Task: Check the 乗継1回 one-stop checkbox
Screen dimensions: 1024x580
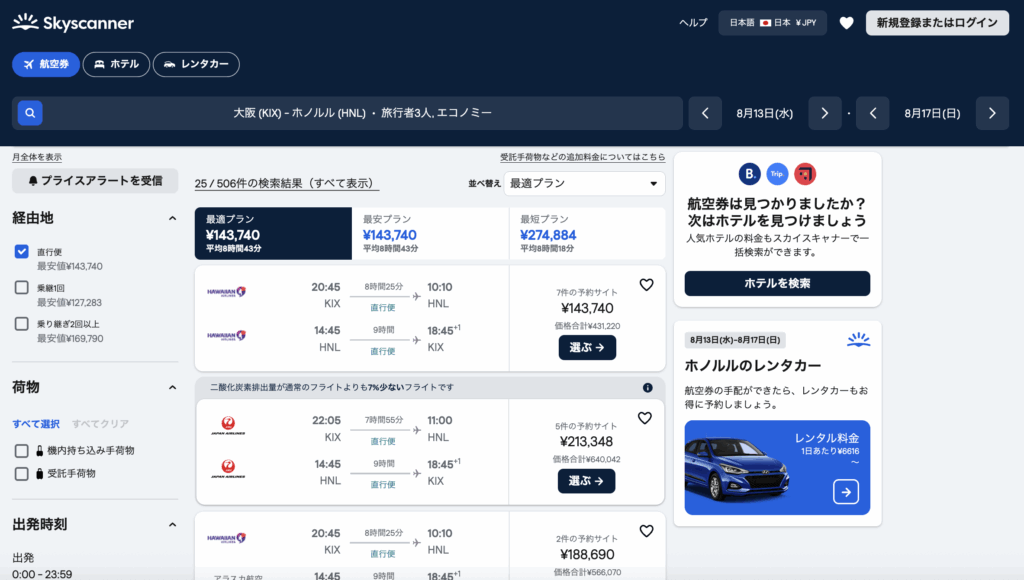Action: [22, 287]
